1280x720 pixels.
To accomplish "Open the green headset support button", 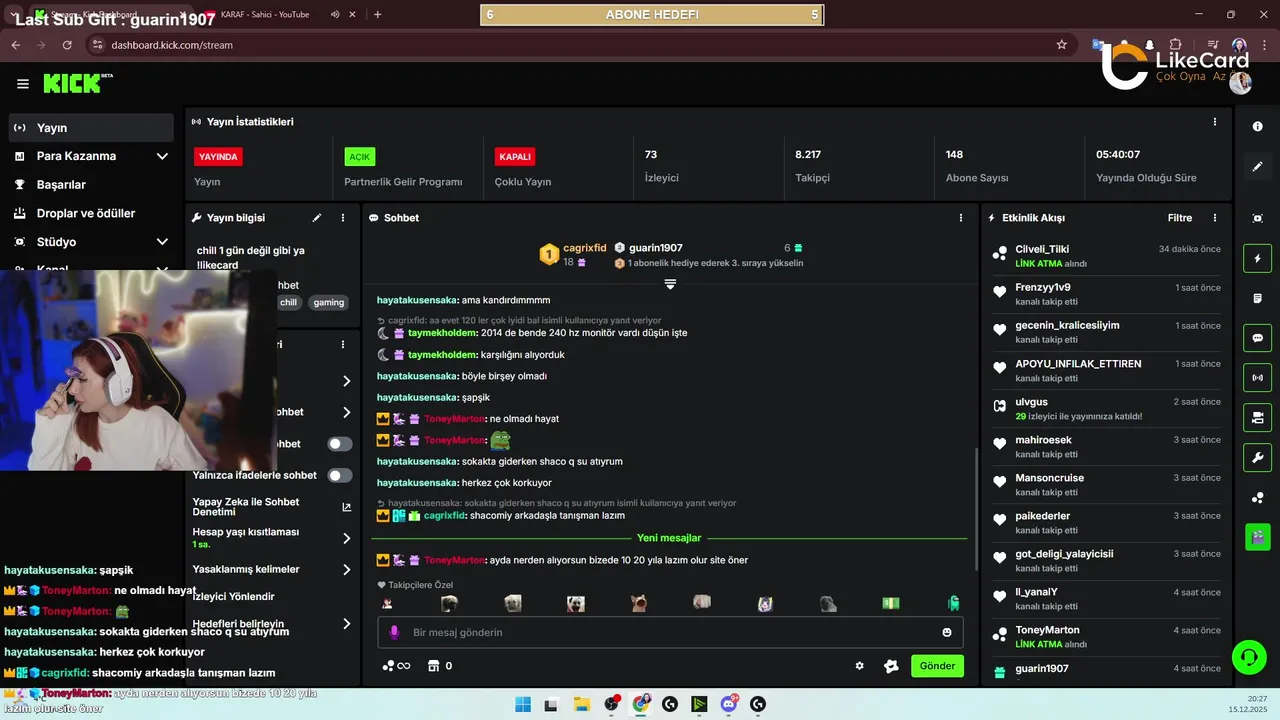I will [x=1249, y=657].
